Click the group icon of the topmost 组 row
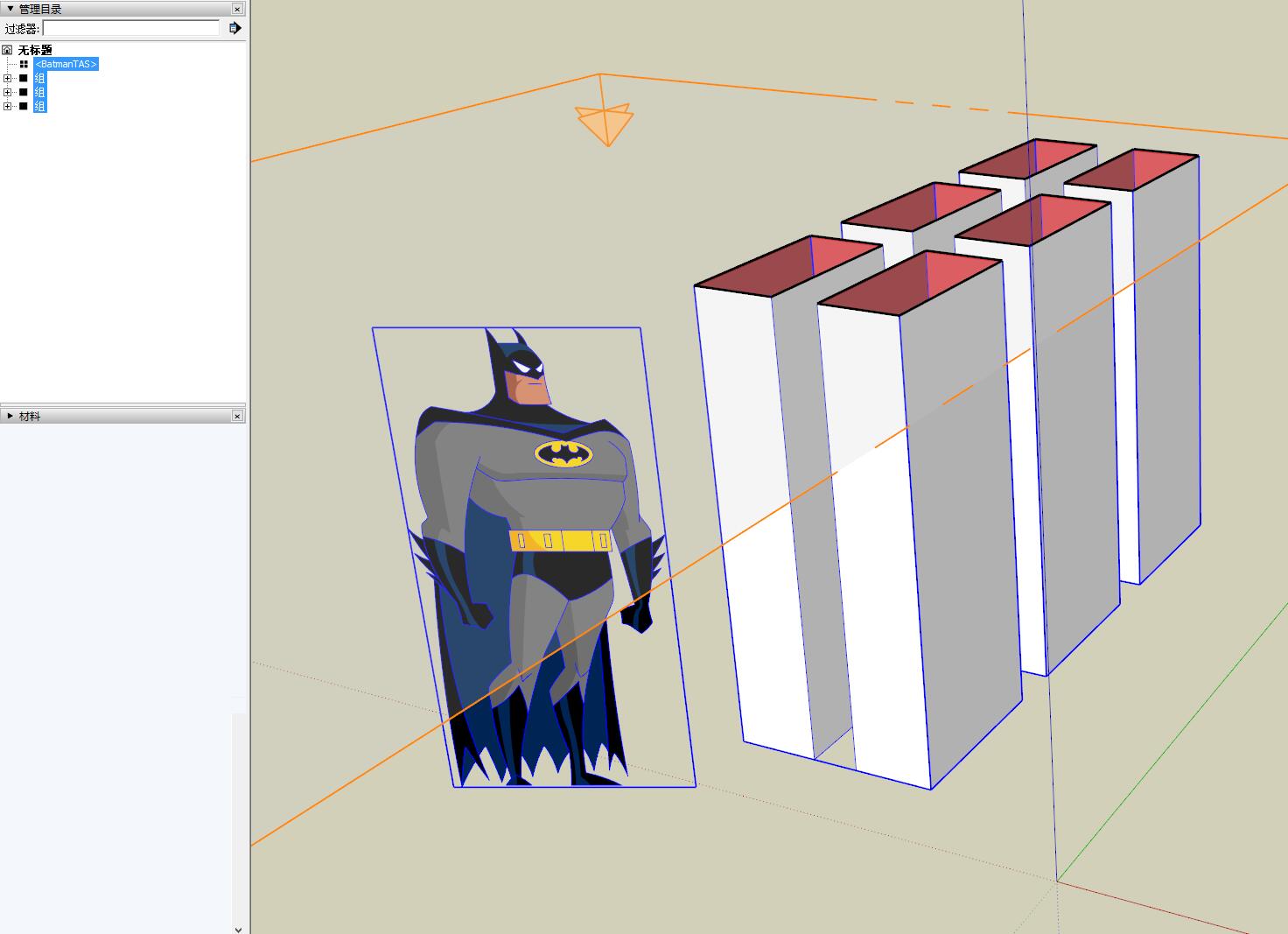This screenshot has height=934, width=1288. coord(24,78)
